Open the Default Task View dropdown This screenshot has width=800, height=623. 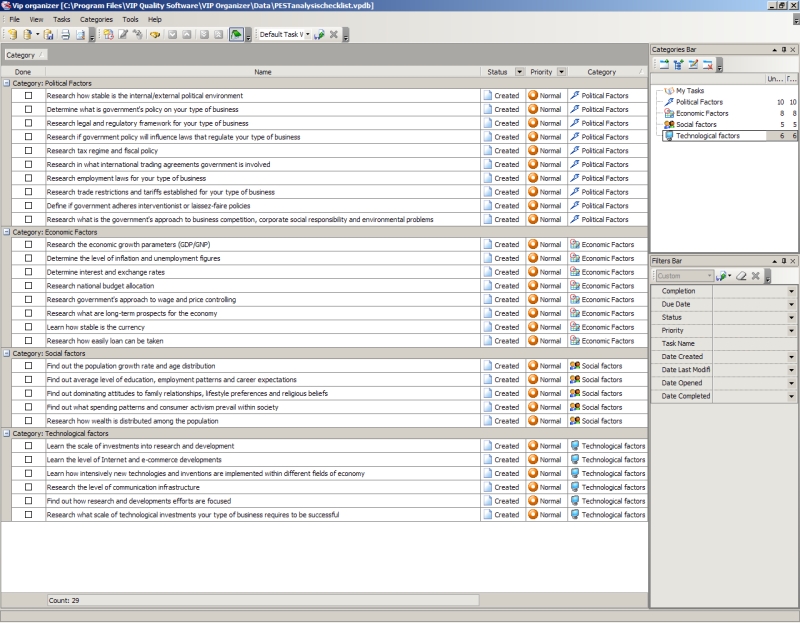tap(308, 34)
